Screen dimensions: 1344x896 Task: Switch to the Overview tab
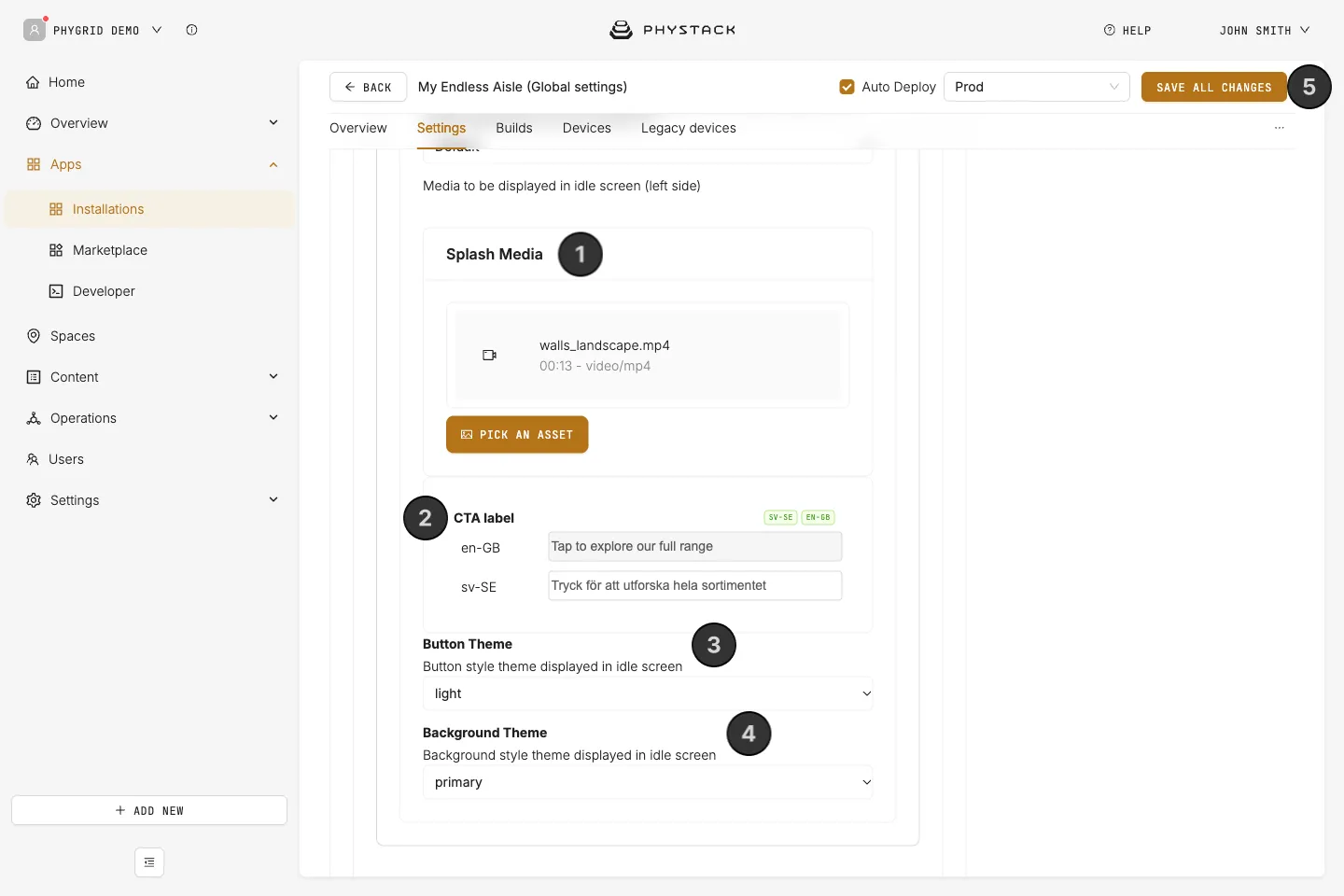coord(358,128)
